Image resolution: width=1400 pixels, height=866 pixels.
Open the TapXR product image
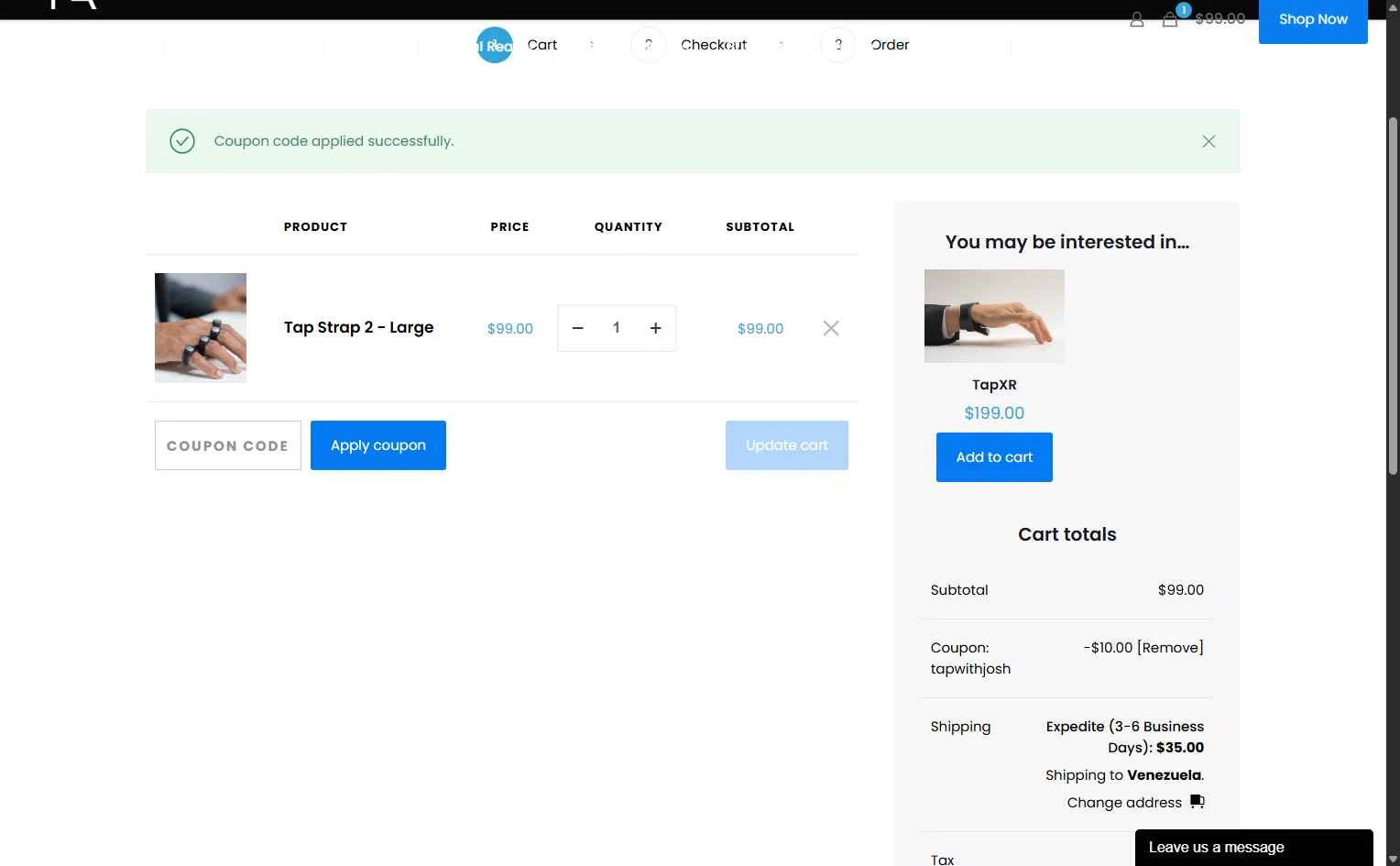[x=994, y=316]
